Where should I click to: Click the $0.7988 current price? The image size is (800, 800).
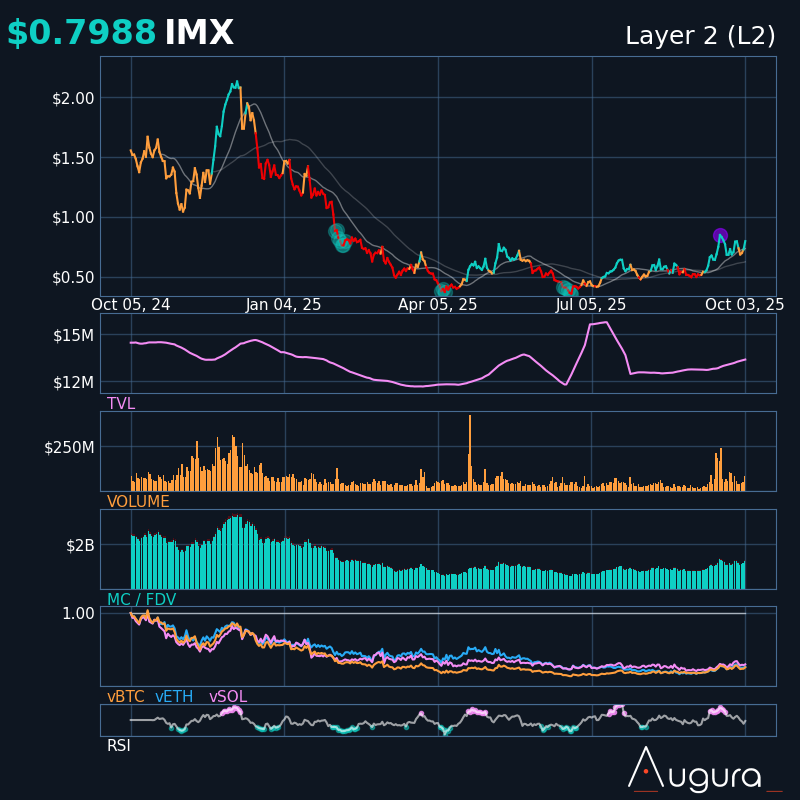tap(81, 34)
